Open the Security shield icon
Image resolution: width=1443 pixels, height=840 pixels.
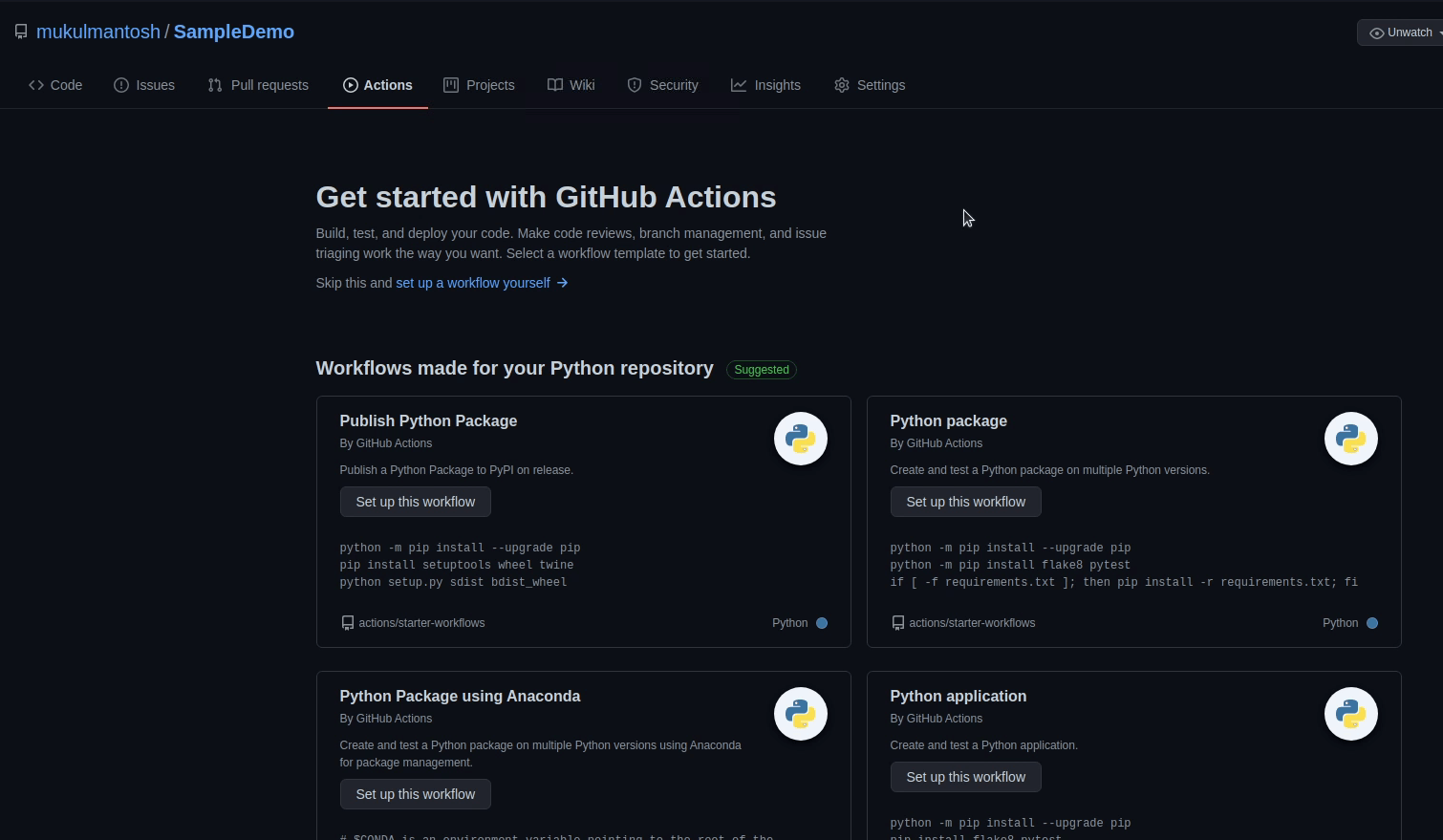634,85
